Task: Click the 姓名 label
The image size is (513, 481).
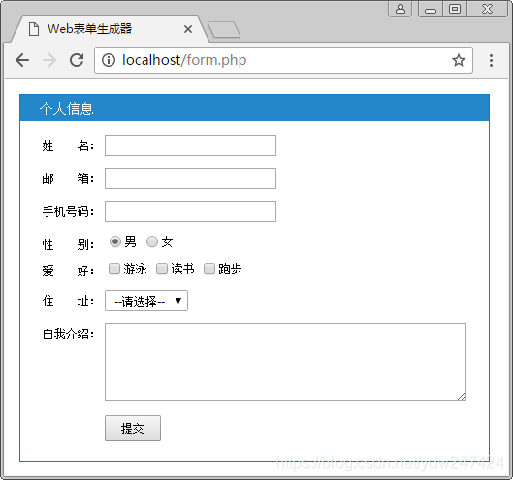Action: pos(68,146)
